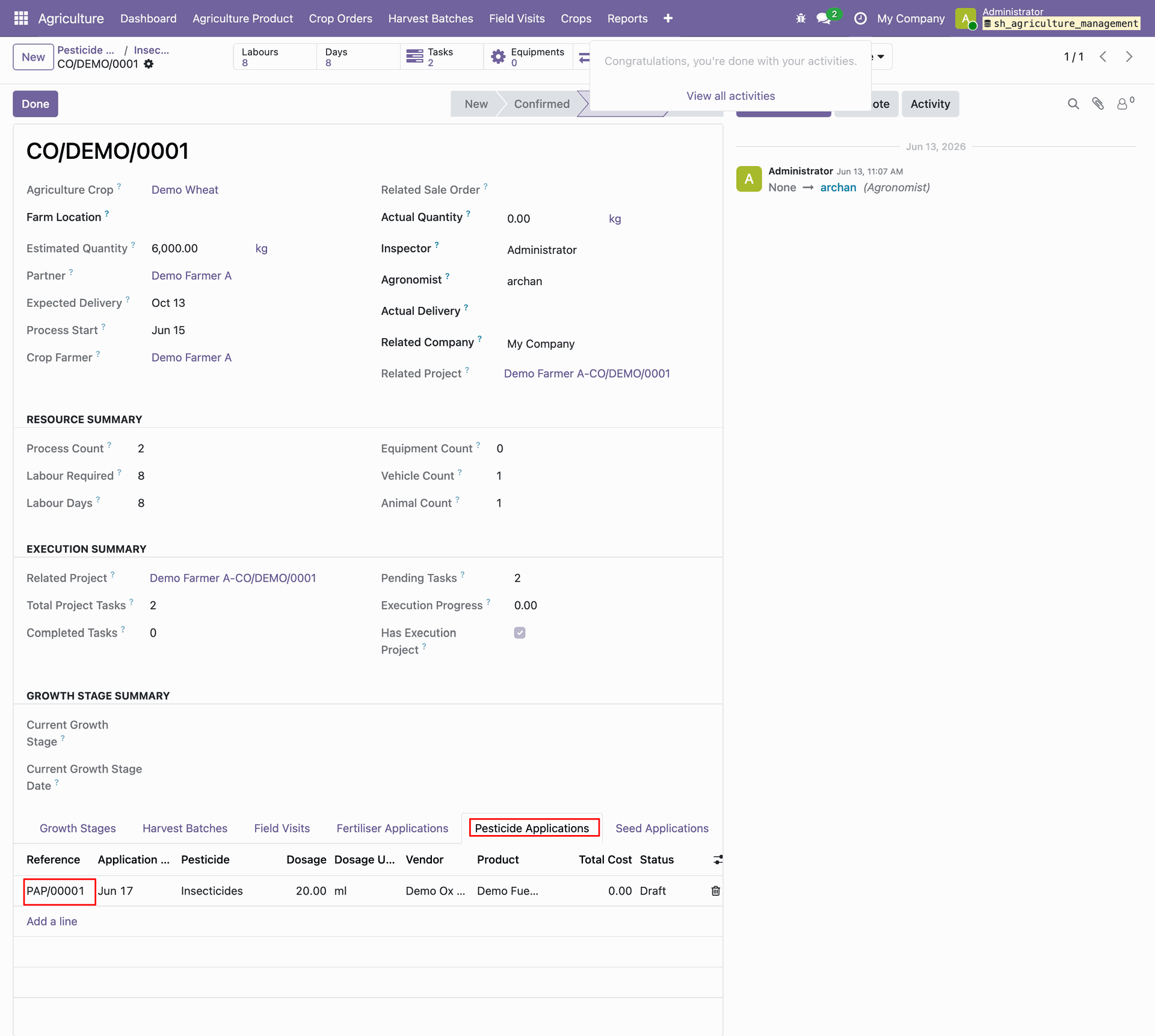Show the followers icon
The image size is (1155, 1036).
1125,103
